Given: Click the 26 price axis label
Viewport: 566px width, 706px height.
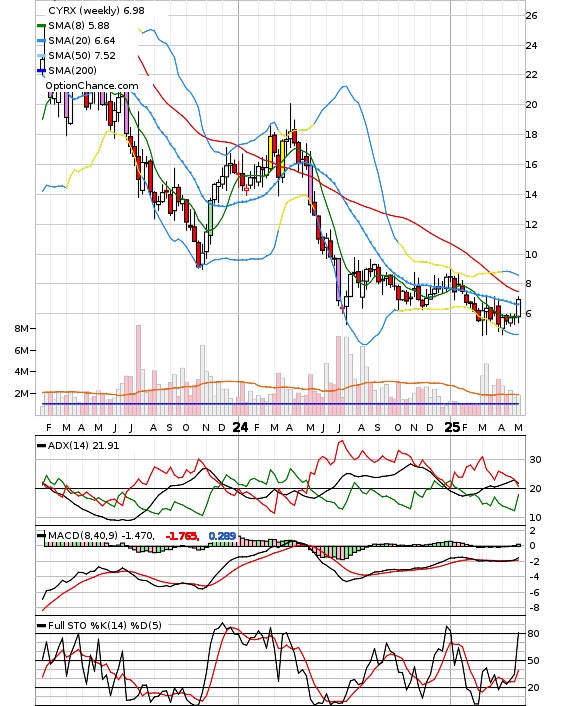Looking at the screenshot, I should click(531, 16).
